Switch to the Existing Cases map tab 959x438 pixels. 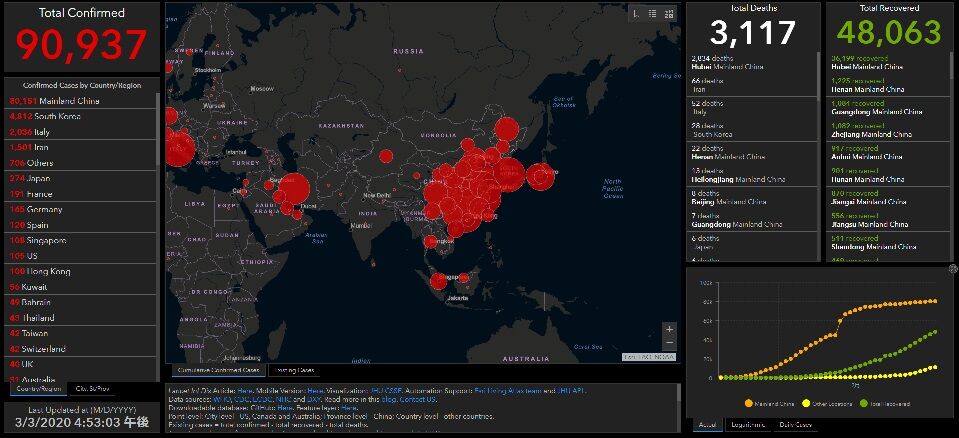coord(294,370)
